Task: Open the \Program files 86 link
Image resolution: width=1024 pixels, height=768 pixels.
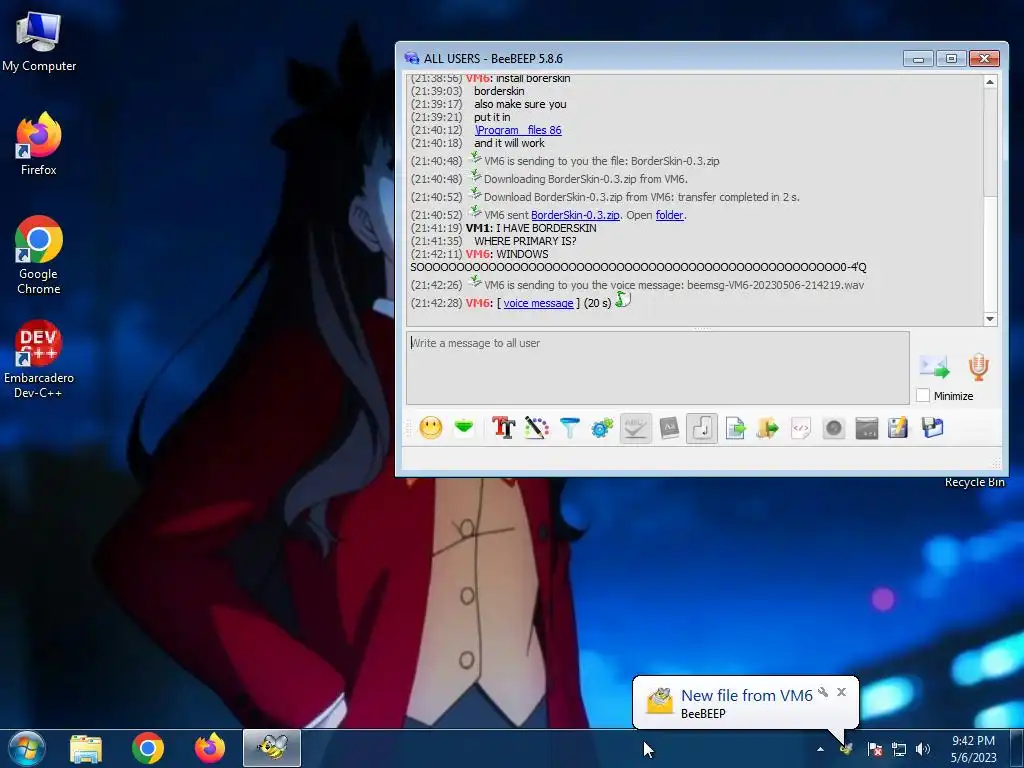Action: coord(518,130)
